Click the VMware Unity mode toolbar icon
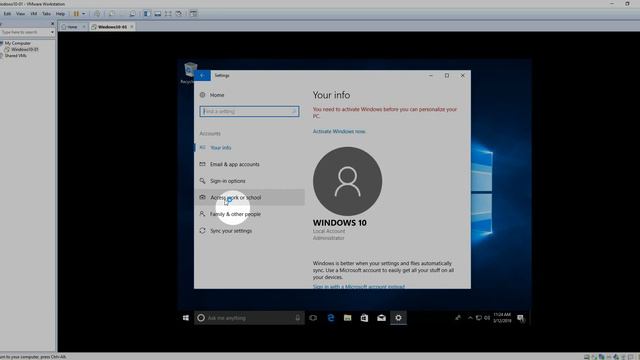Viewport: 640px width, 360px height. 179,13
